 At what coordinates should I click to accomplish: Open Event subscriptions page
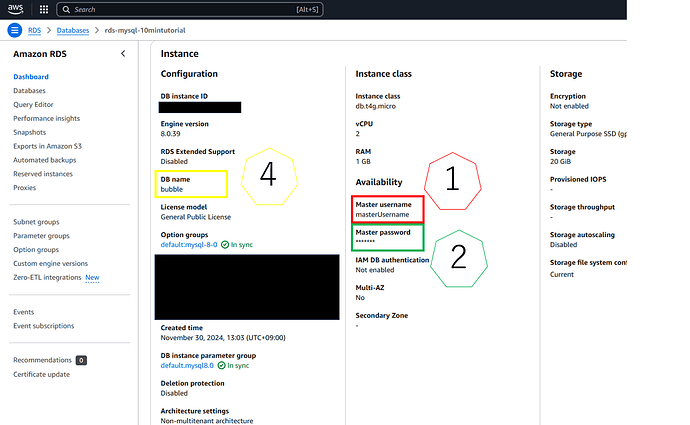tap(44, 326)
